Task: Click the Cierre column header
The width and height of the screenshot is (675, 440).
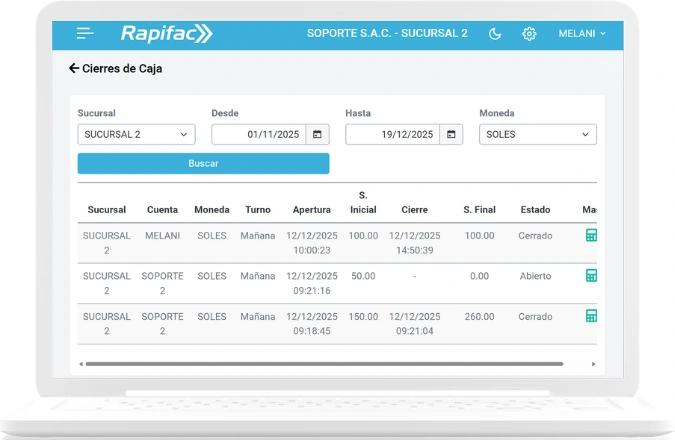Action: pyautogui.click(x=415, y=210)
